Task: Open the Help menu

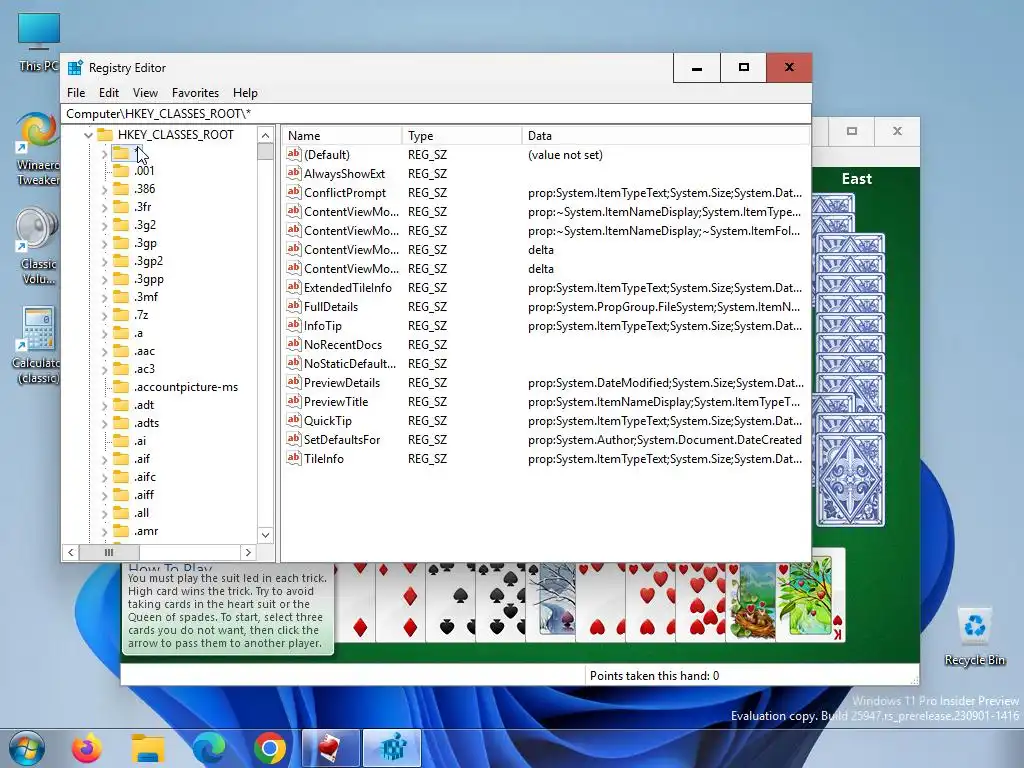Action: [245, 93]
